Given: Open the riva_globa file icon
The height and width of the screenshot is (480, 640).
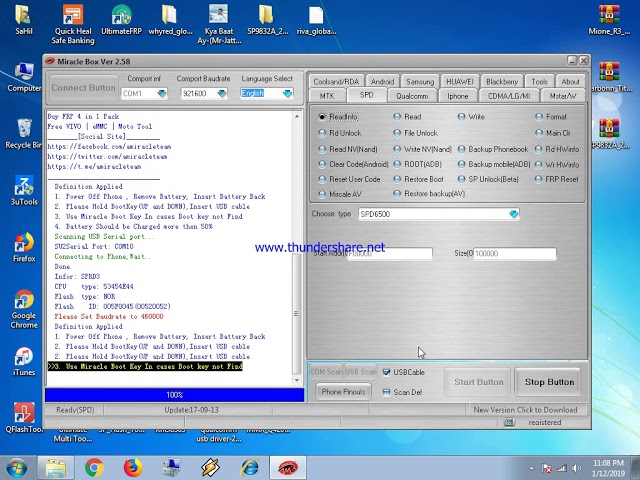Looking at the screenshot, I should click(x=316, y=19).
